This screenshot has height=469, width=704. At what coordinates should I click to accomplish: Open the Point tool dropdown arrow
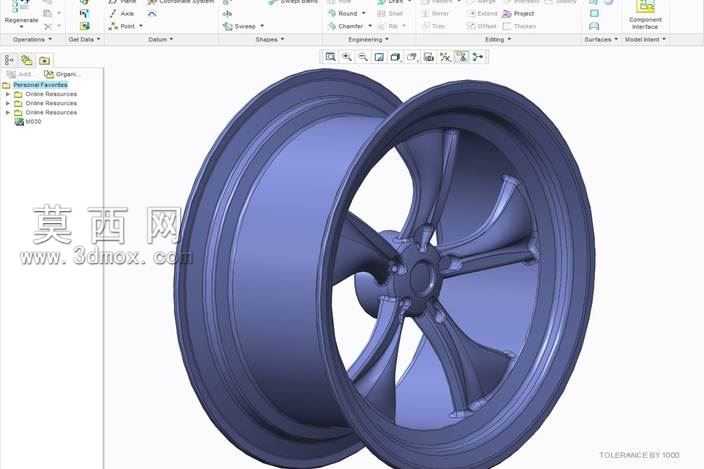(141, 26)
